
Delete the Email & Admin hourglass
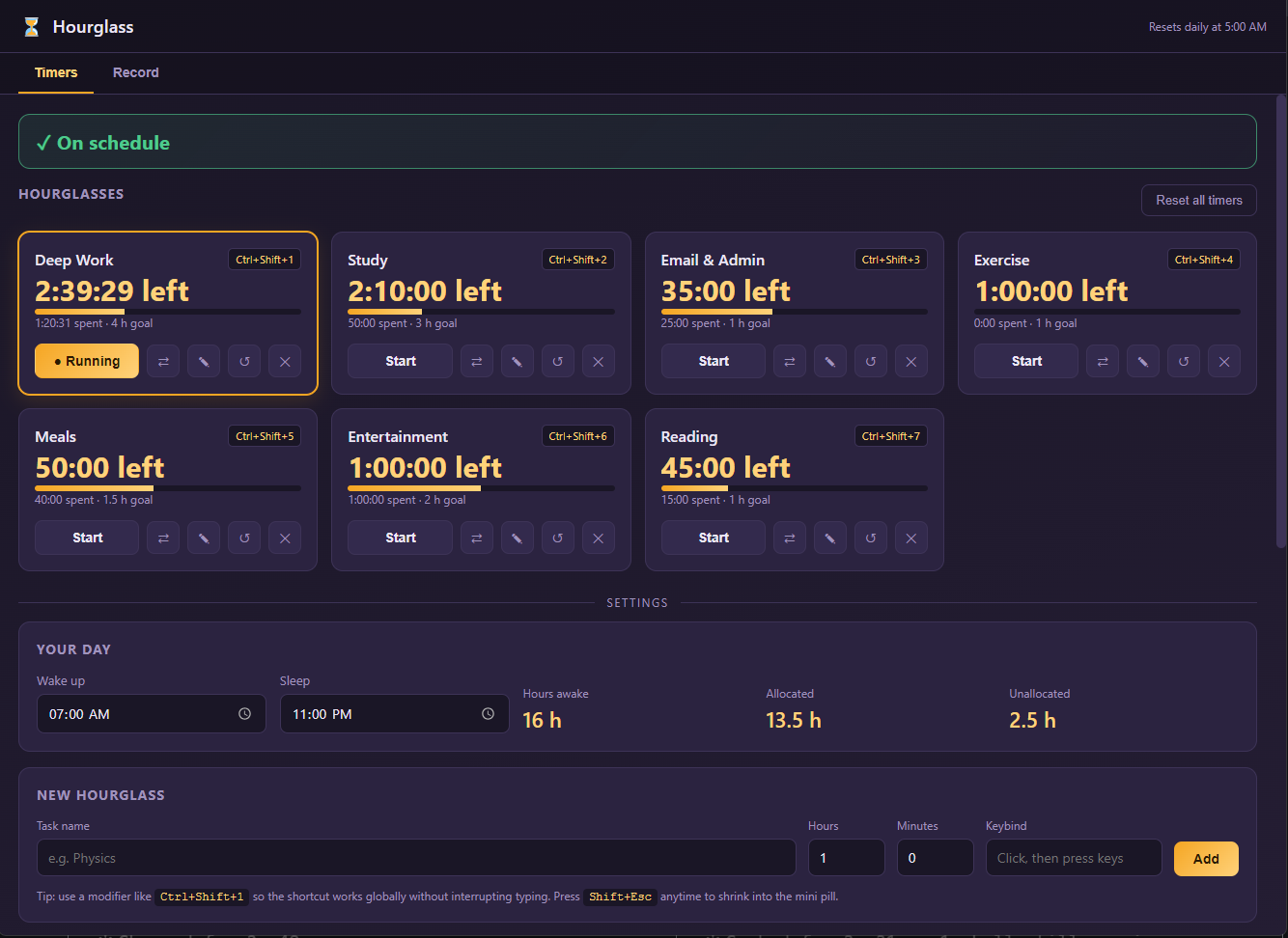[x=910, y=362]
